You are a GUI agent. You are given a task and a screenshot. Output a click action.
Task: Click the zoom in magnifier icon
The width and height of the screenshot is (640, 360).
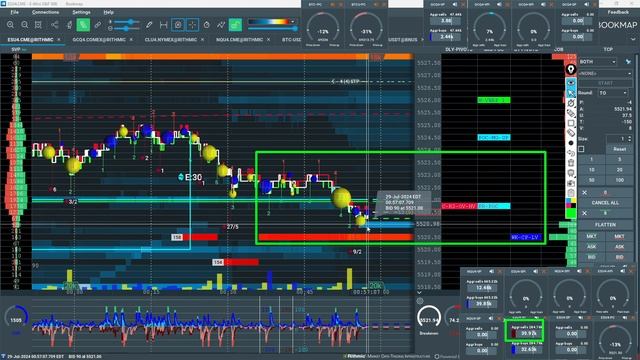10,25
